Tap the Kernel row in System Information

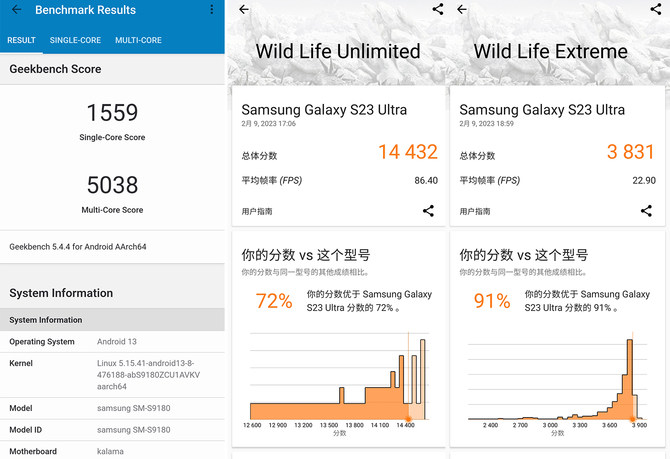point(112,375)
